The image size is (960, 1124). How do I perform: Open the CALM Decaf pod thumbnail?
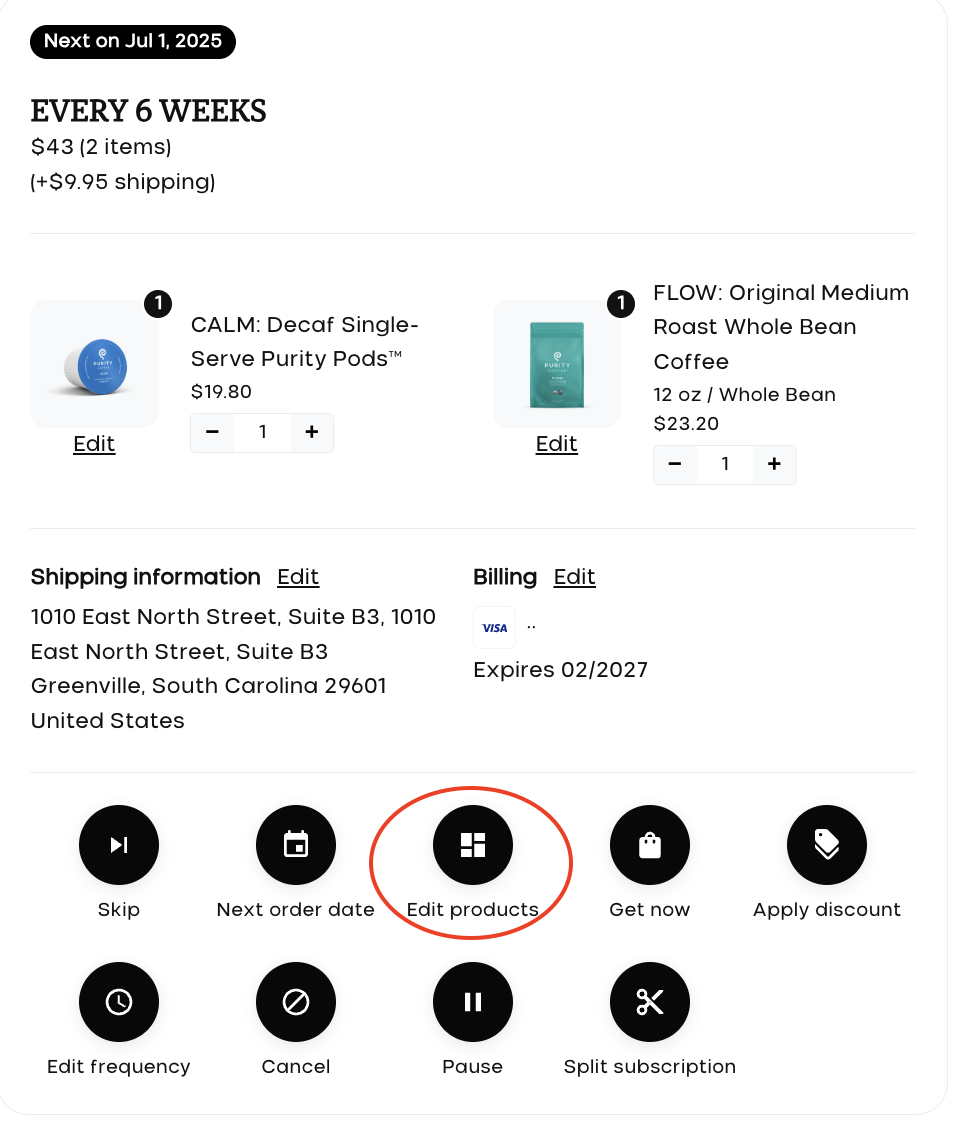click(94, 364)
